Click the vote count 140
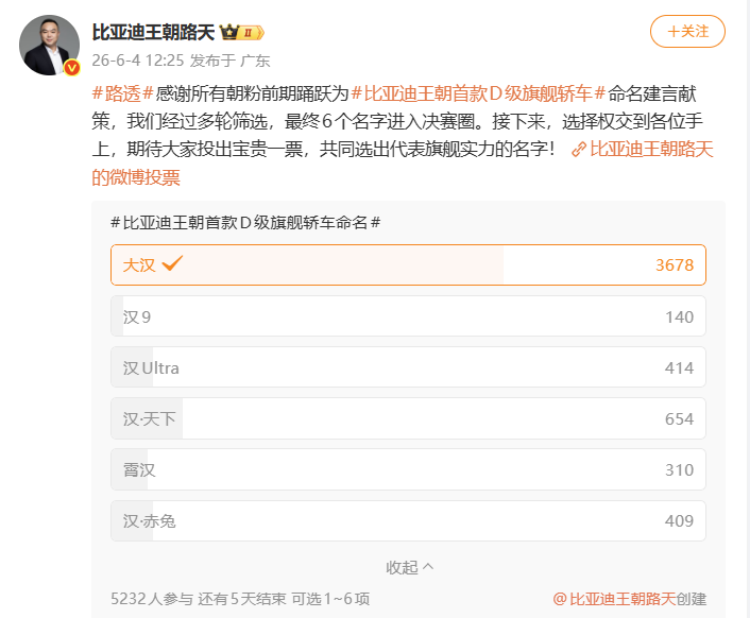The width and height of the screenshot is (750, 618). point(680,317)
